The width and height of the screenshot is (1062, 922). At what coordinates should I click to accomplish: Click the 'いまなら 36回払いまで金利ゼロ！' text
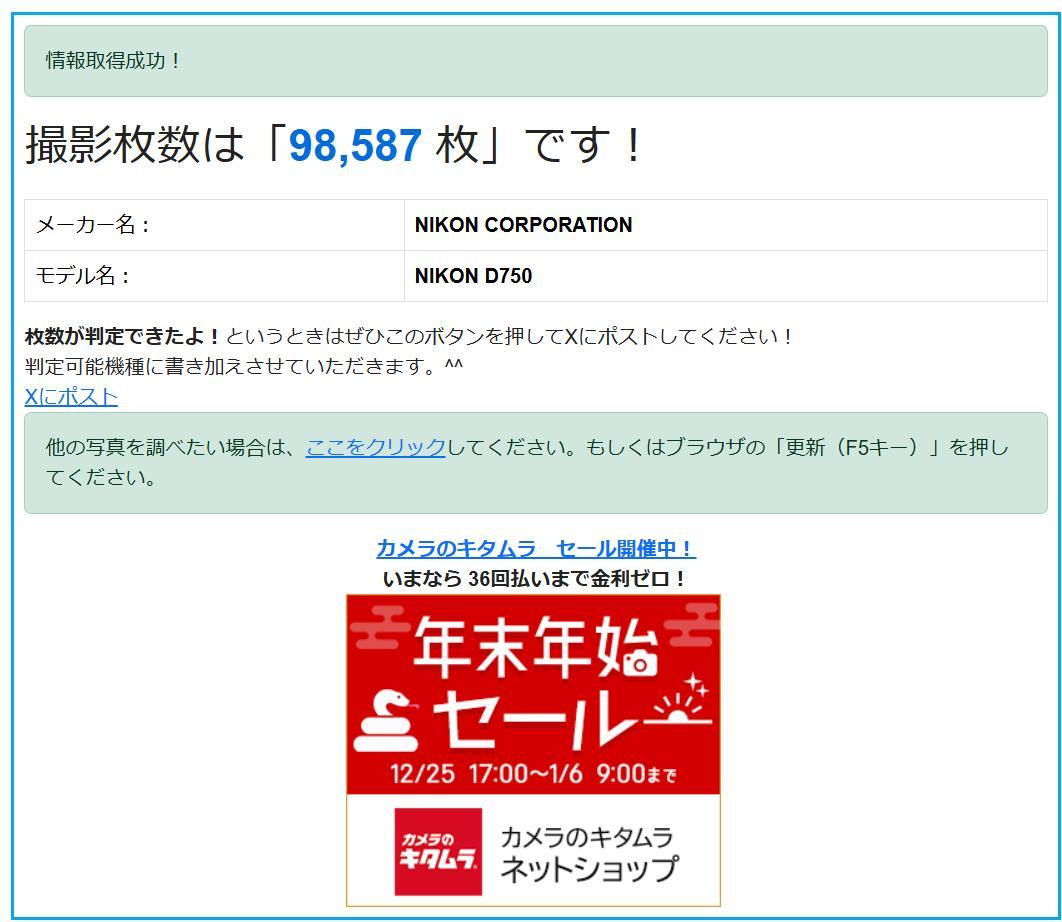(x=535, y=579)
